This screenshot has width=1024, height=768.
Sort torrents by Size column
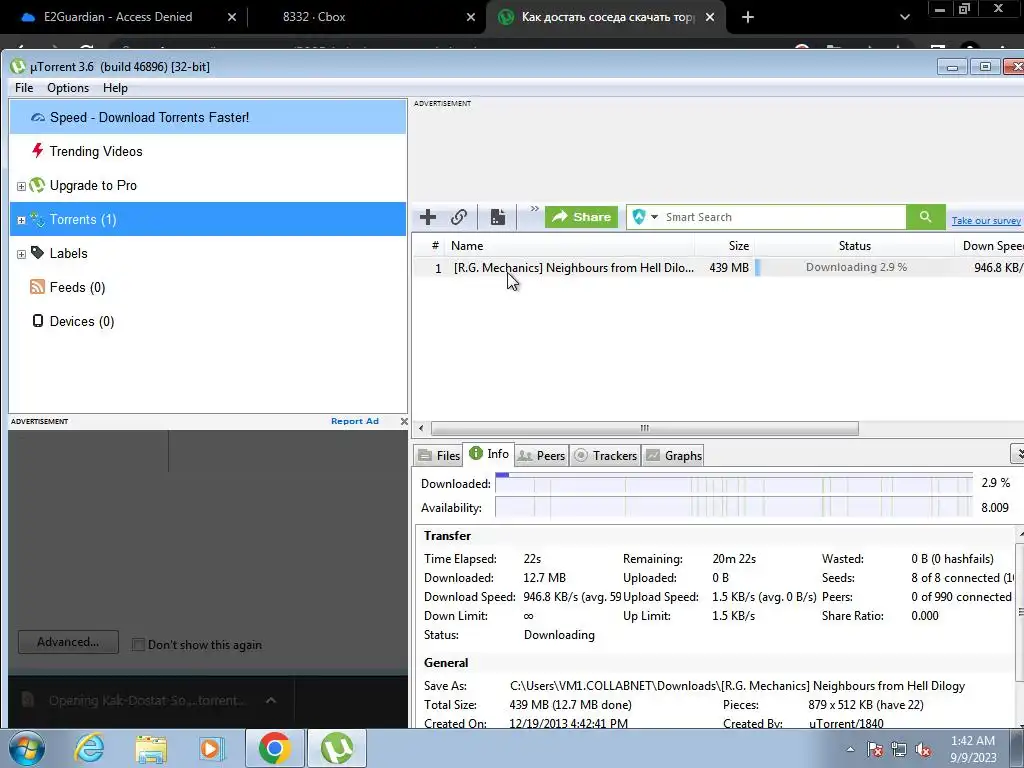(724, 246)
